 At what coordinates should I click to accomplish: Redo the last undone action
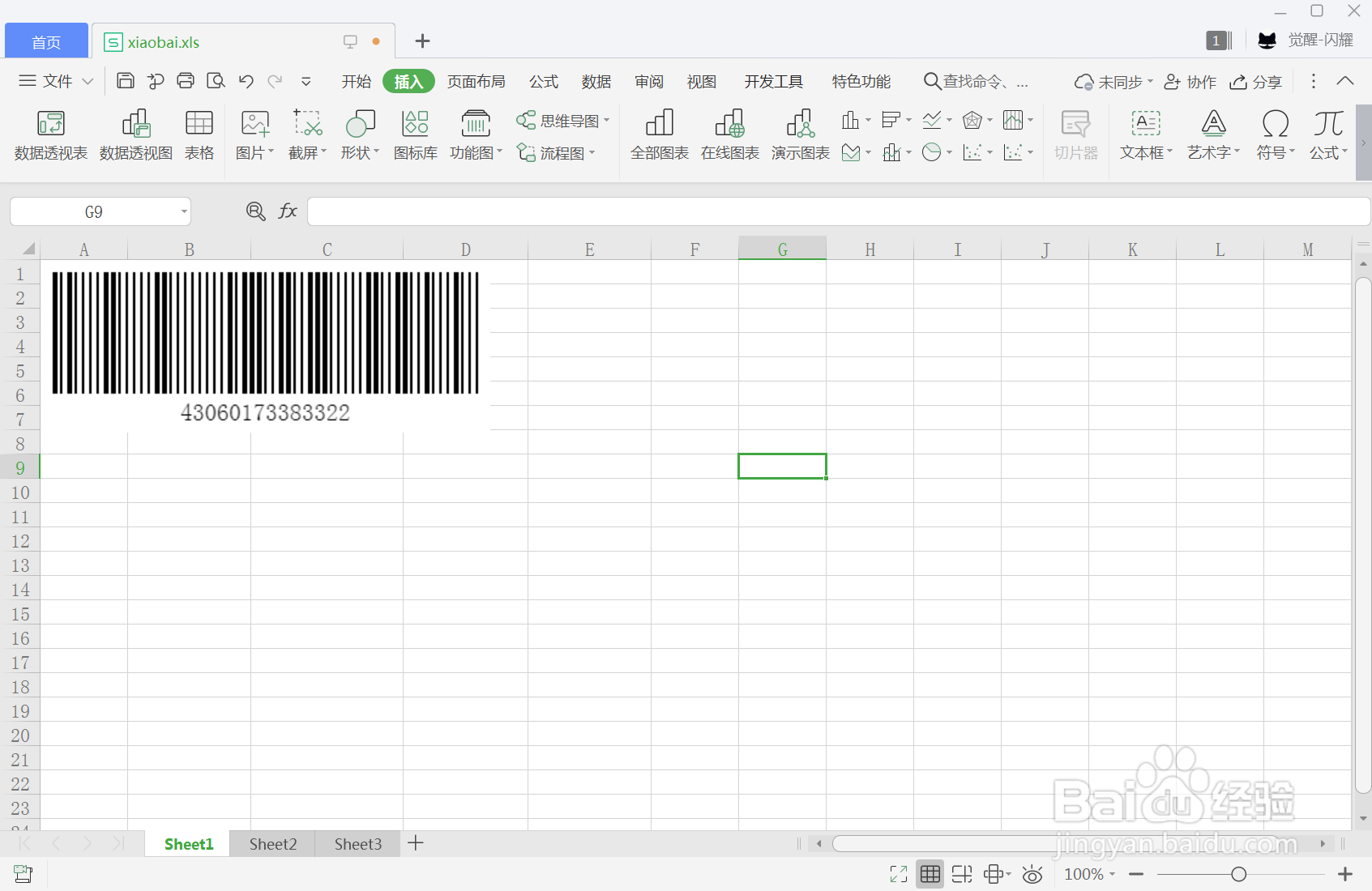point(276,80)
